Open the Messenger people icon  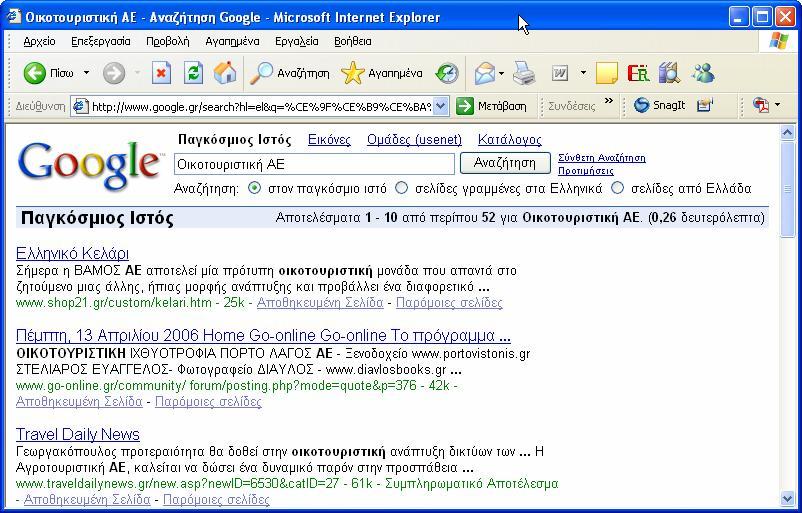702,73
